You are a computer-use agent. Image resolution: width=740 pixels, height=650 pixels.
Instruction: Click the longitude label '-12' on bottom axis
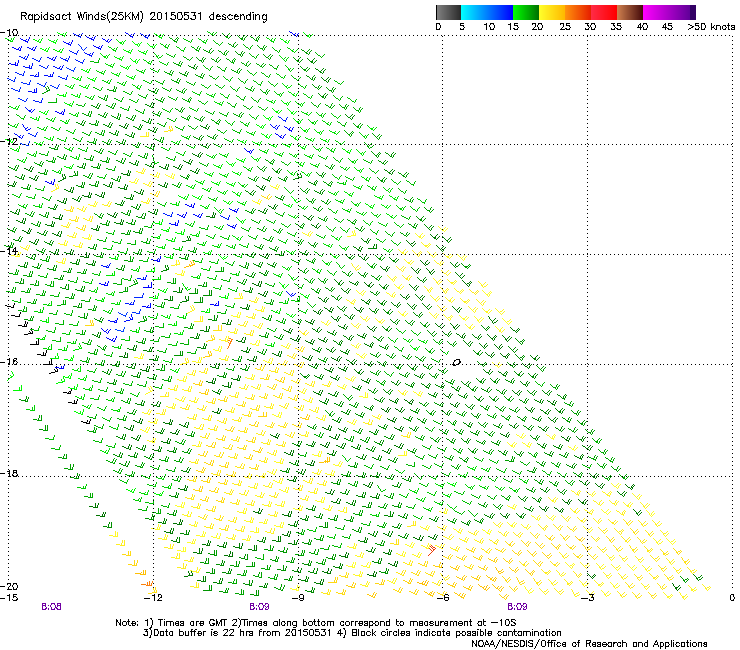(153, 598)
